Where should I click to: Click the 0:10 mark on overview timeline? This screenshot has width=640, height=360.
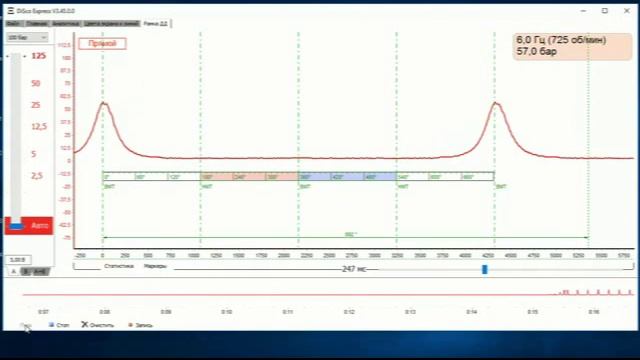[227, 312]
